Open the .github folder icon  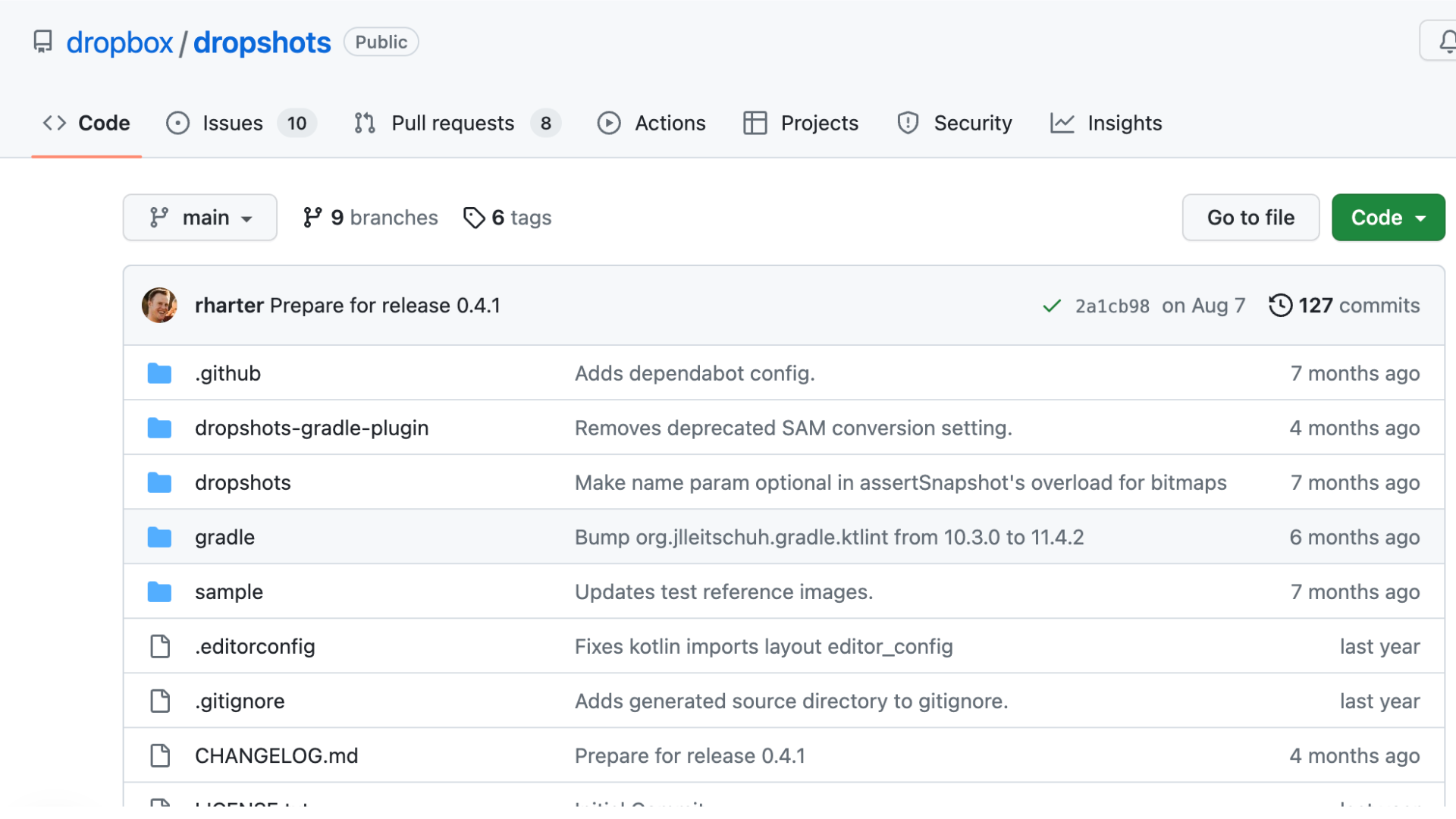coord(159,373)
